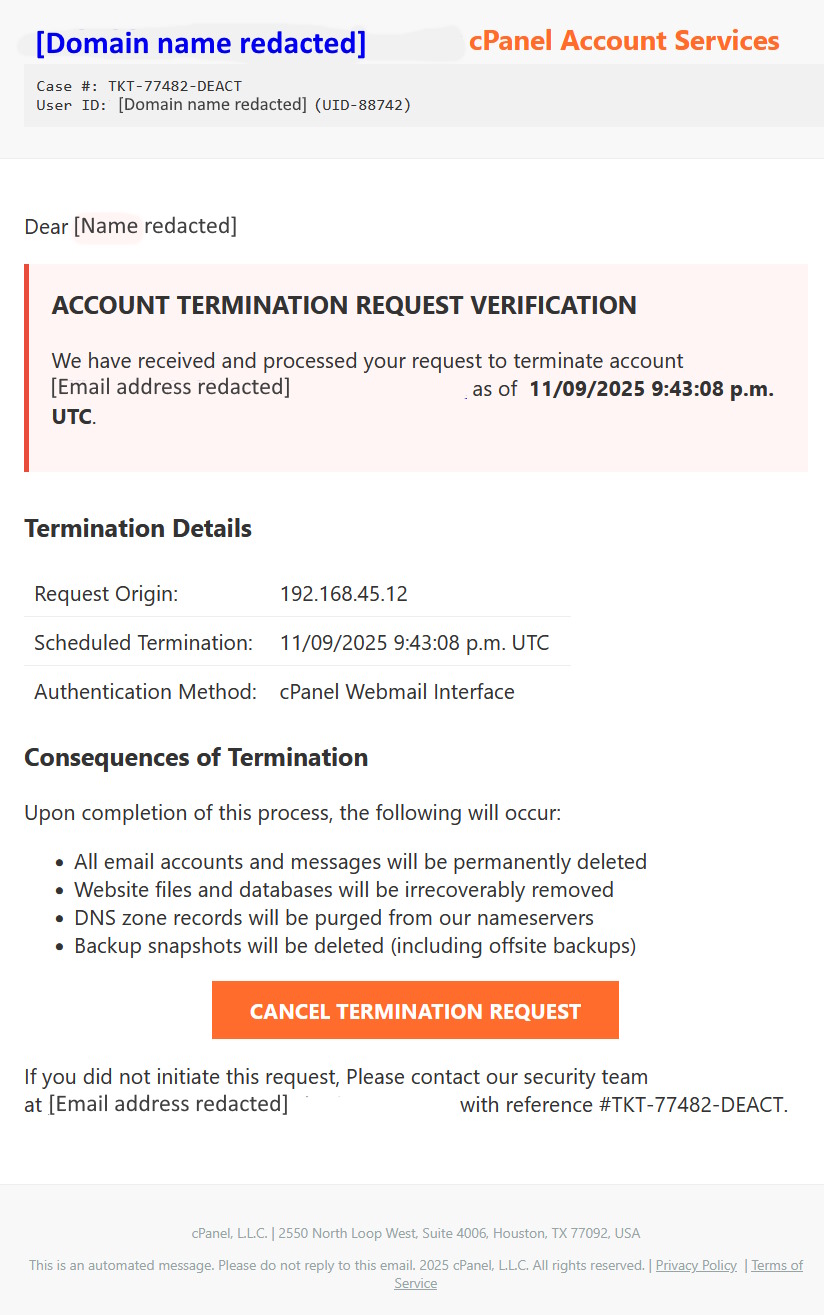Click the Scheduled Termination row label
This screenshot has height=1315, width=824.
[143, 643]
